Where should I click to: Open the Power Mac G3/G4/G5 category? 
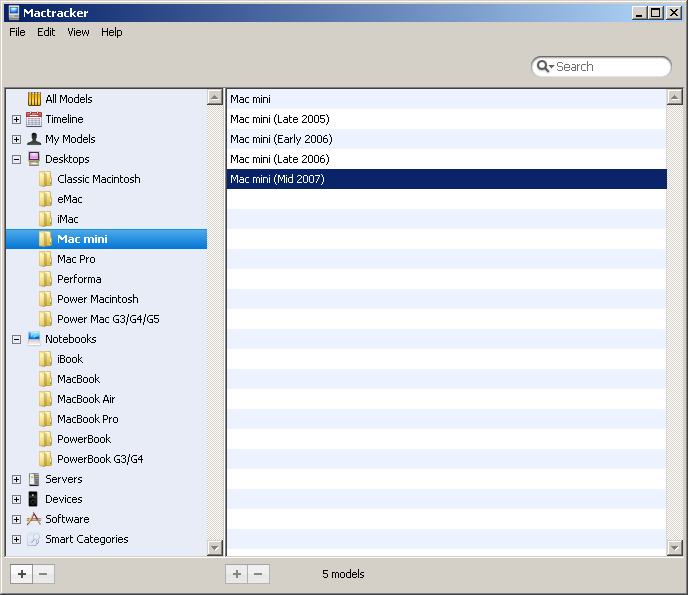point(108,319)
